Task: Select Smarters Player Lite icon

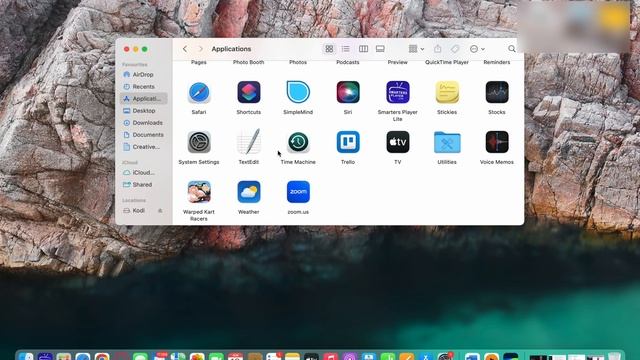Action: coord(398,92)
